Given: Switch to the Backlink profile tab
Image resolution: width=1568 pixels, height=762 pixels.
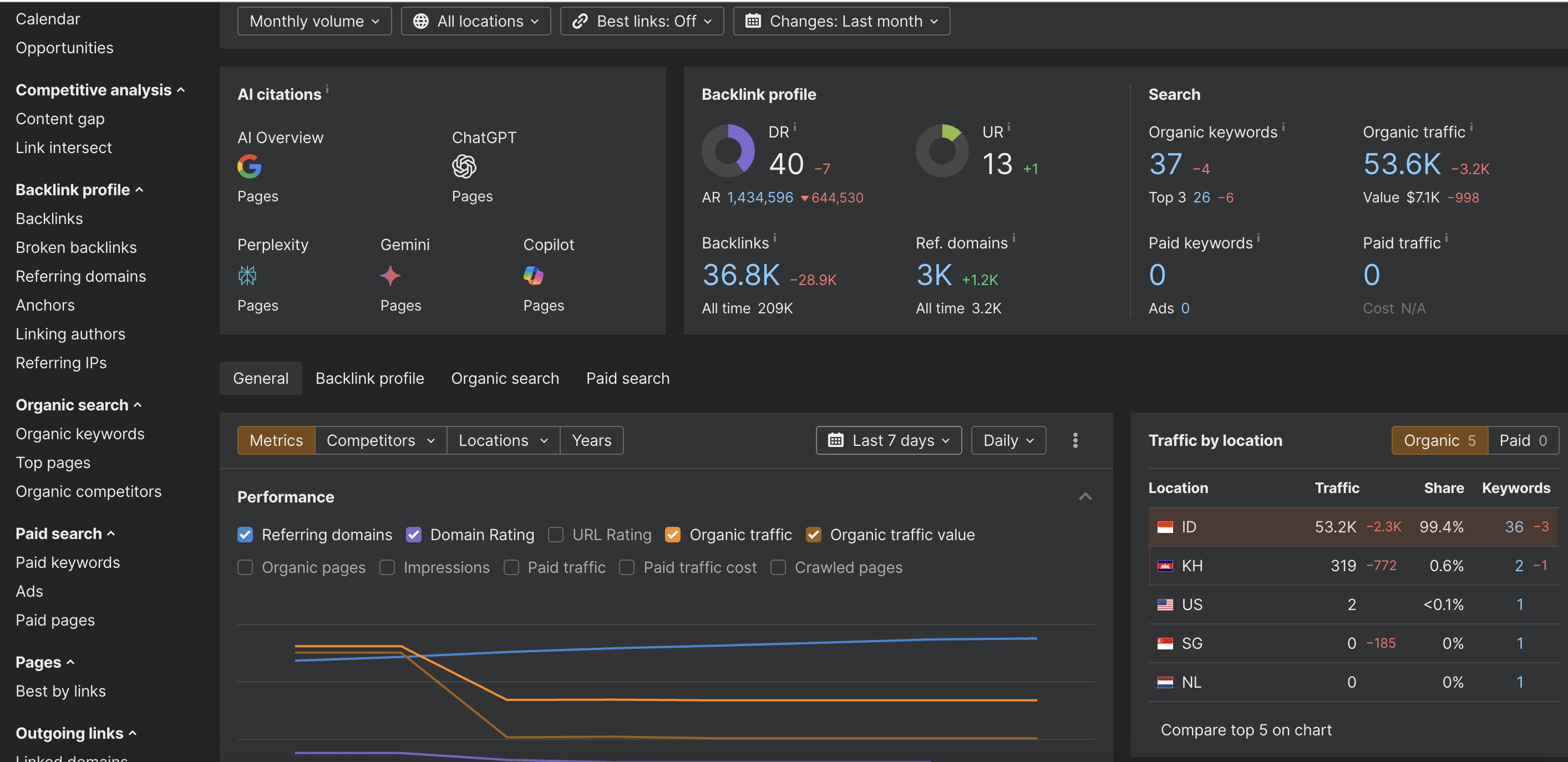Looking at the screenshot, I should [x=369, y=378].
